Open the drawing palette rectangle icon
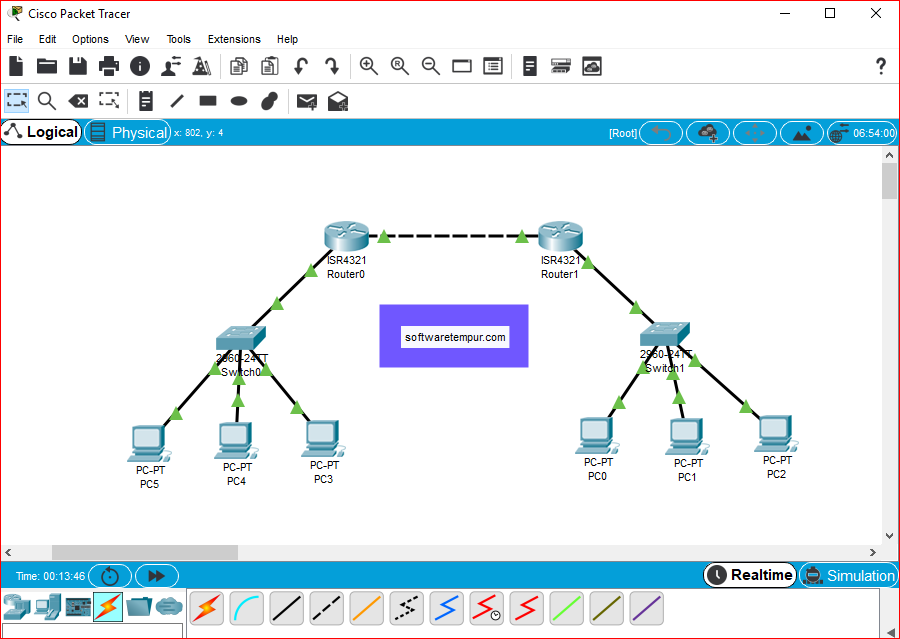This screenshot has height=639, width=900. click(461, 66)
